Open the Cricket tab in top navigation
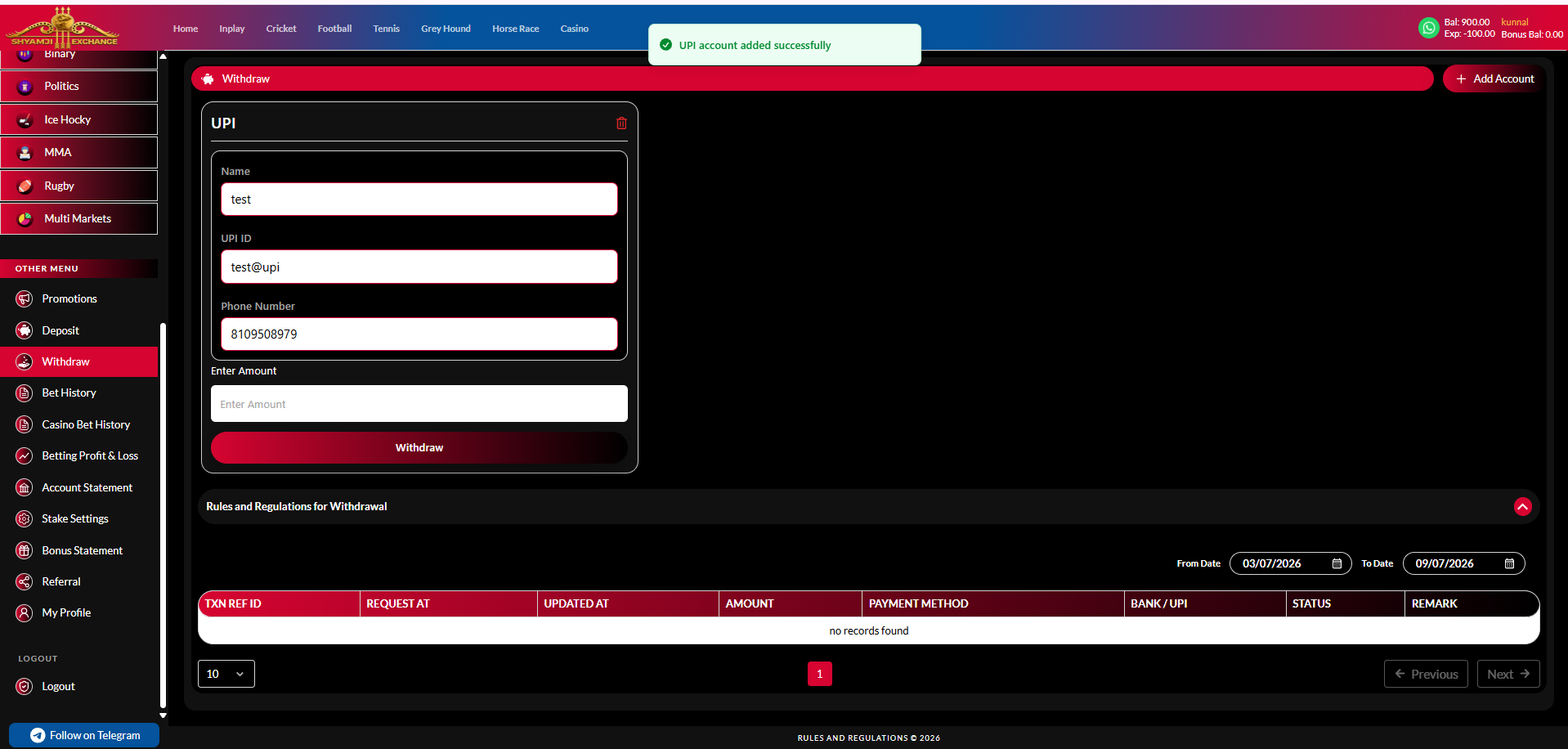 [x=280, y=29]
